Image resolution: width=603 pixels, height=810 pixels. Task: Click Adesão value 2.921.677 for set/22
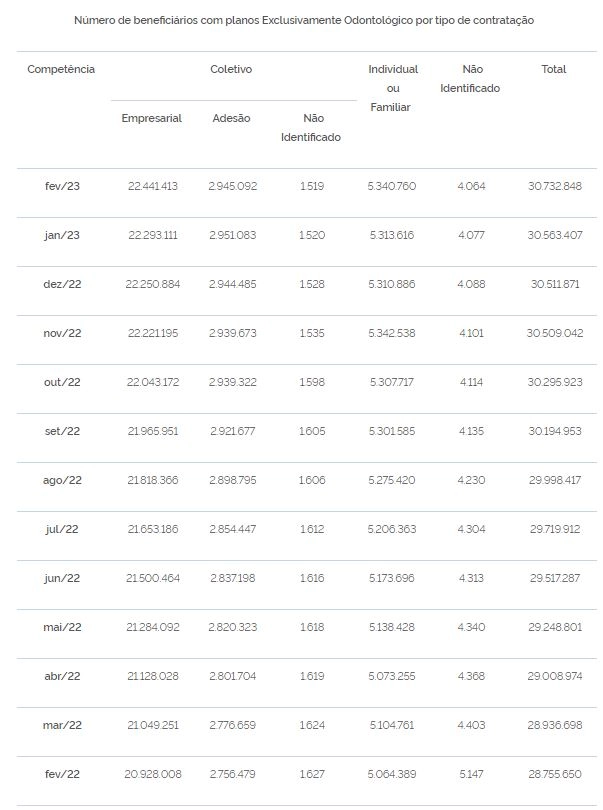233,431
